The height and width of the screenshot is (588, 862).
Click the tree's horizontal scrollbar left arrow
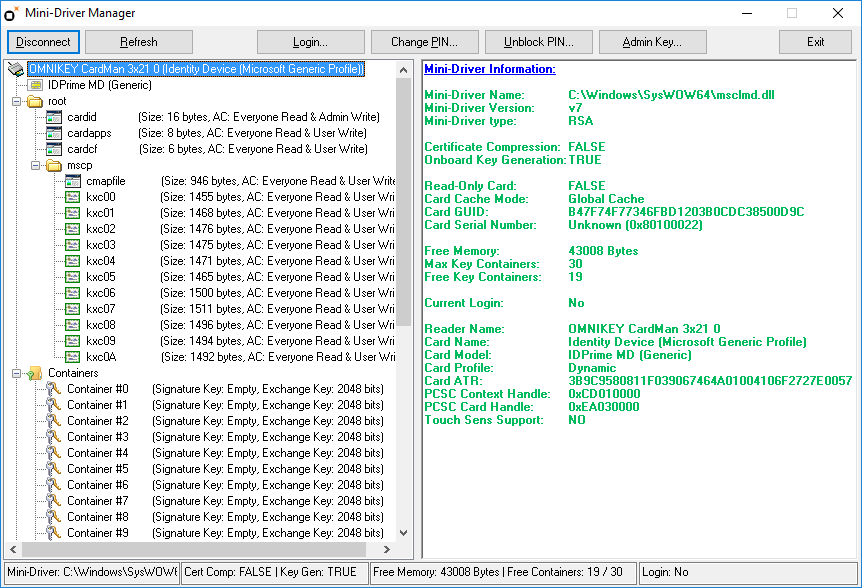[13, 549]
